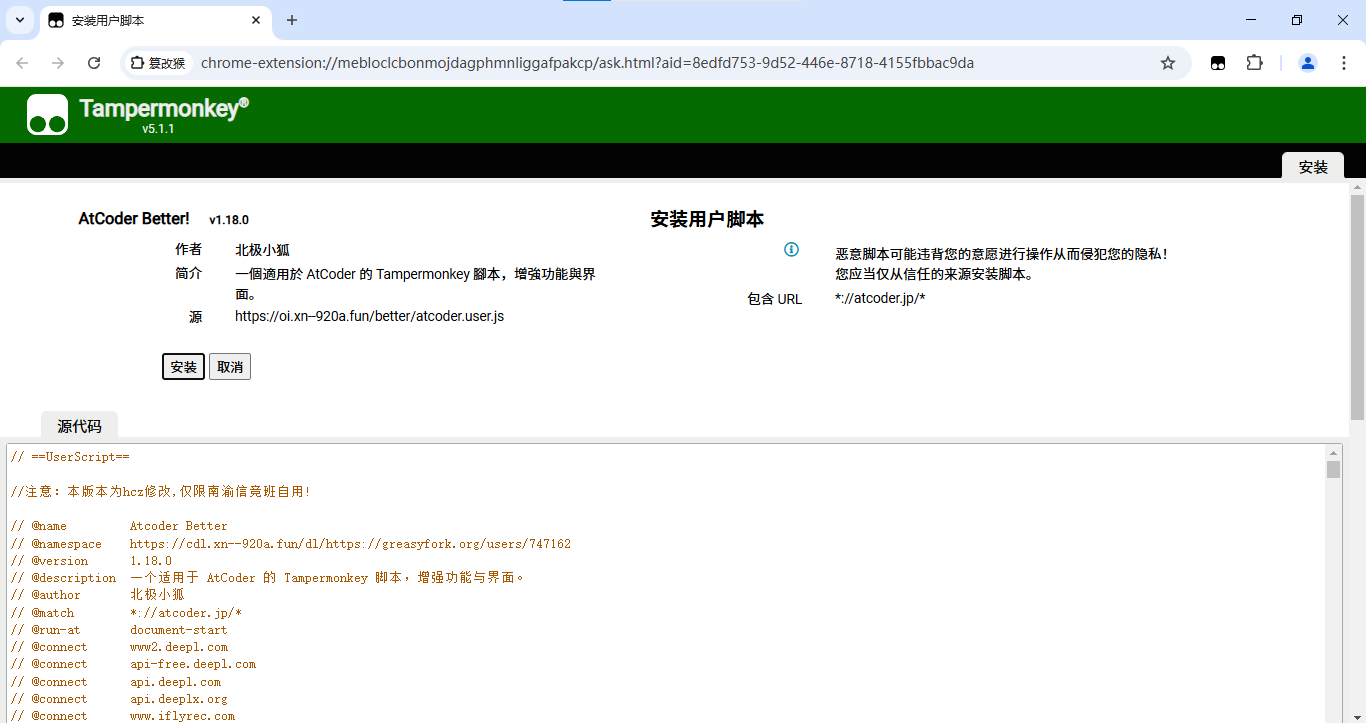Open the Extensions puzzle-piece menu
This screenshot has width=1366, height=723.
point(1254,63)
